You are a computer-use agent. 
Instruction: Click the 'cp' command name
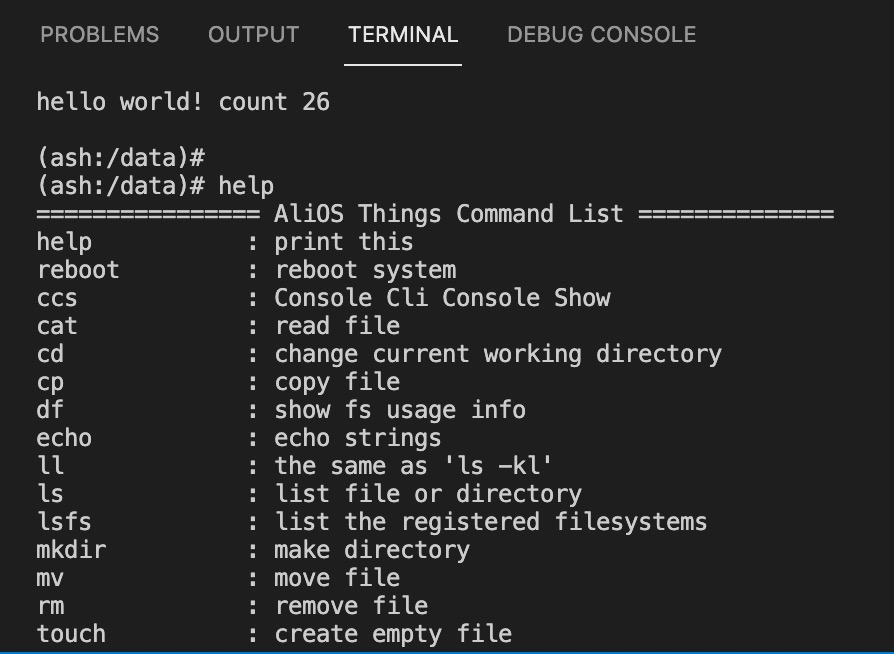click(x=50, y=382)
